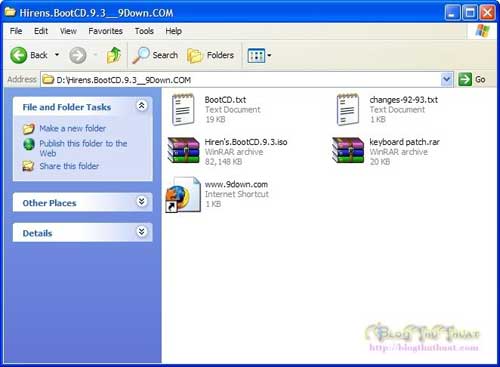The width and height of the screenshot is (500, 367).
Task: Click the Views icon in toolbar
Action: [x=256, y=55]
